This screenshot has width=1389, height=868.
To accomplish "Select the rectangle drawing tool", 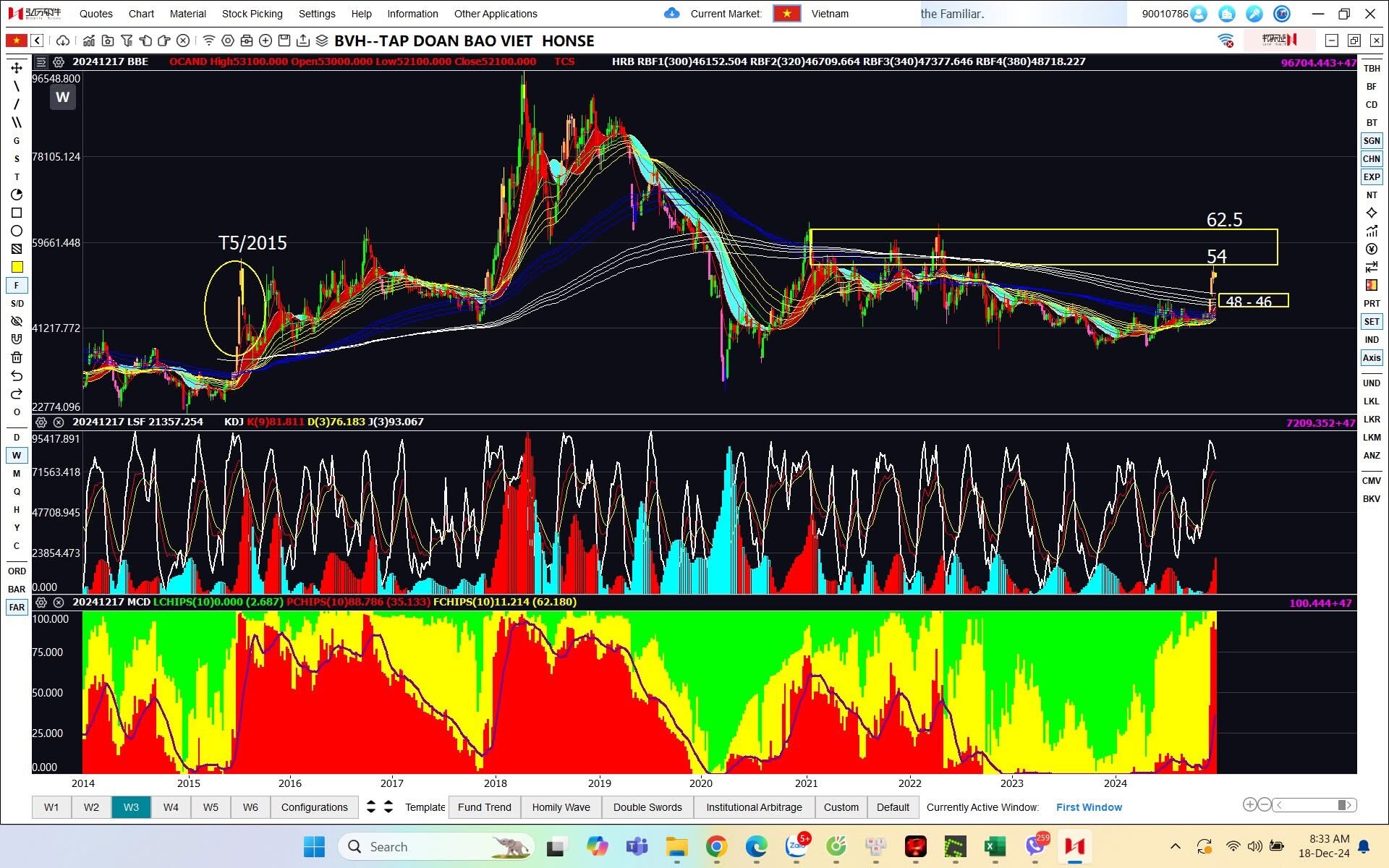I will point(17,213).
